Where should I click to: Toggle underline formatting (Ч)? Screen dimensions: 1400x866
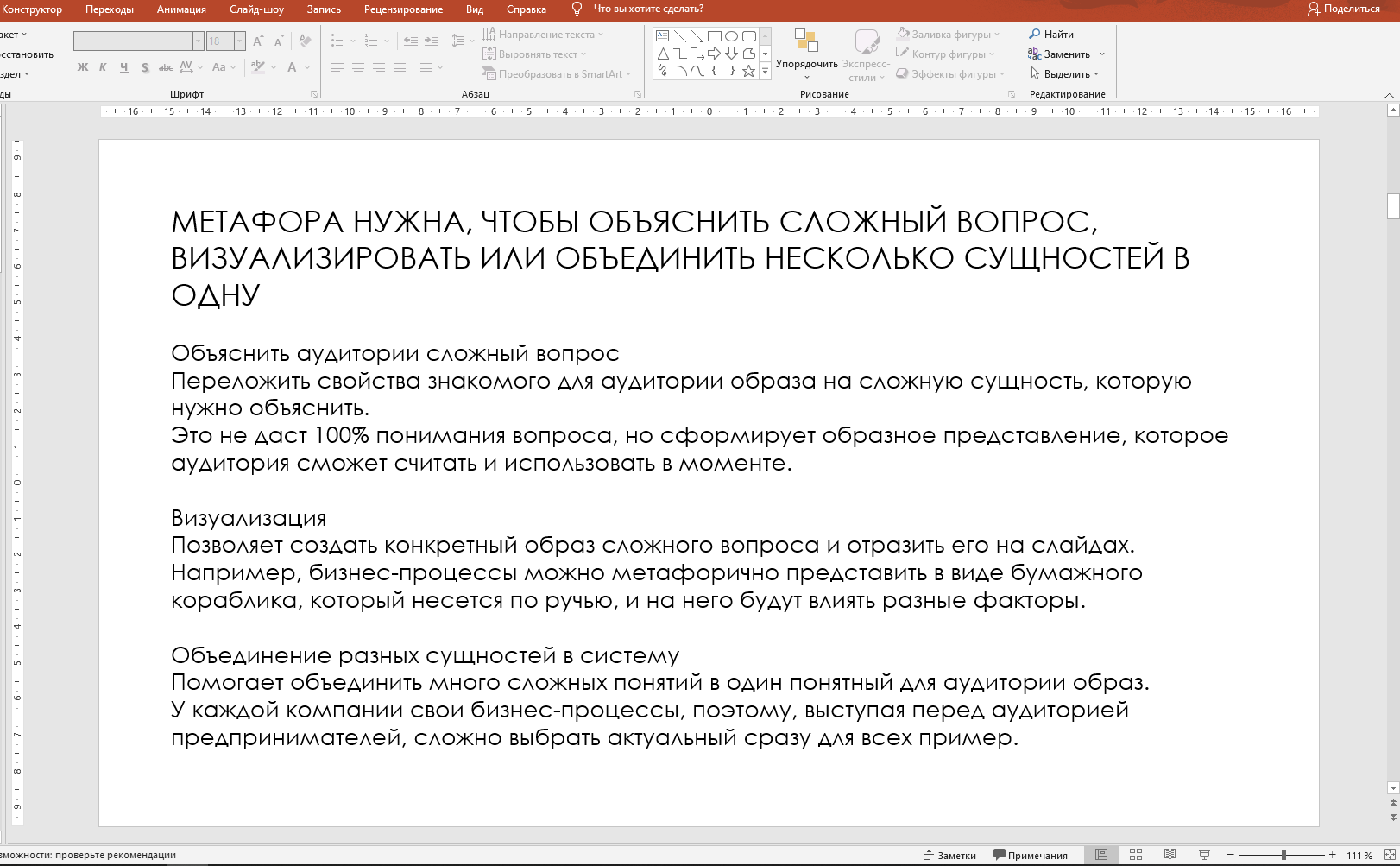coord(124,67)
